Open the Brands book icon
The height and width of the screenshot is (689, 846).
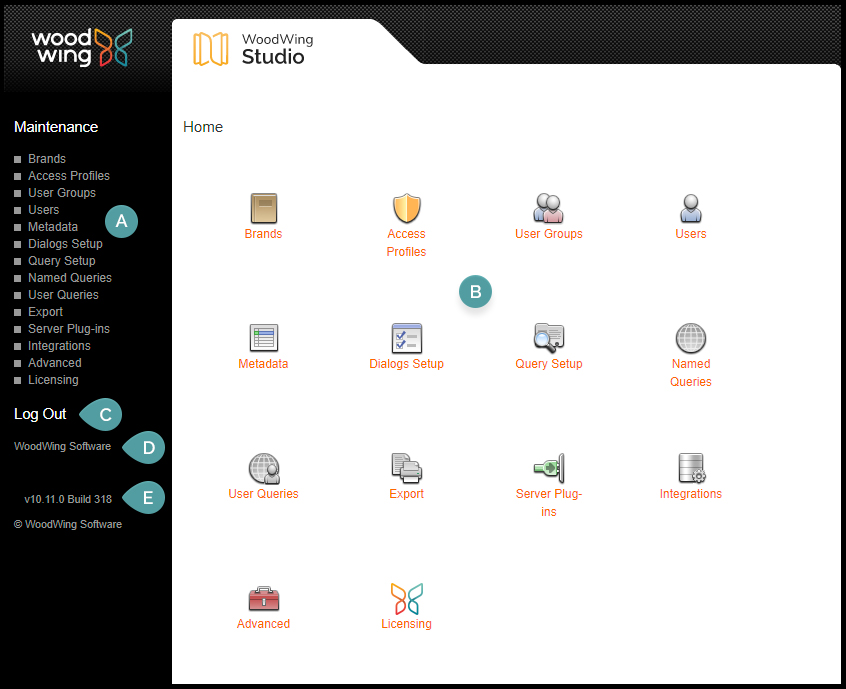tap(263, 208)
